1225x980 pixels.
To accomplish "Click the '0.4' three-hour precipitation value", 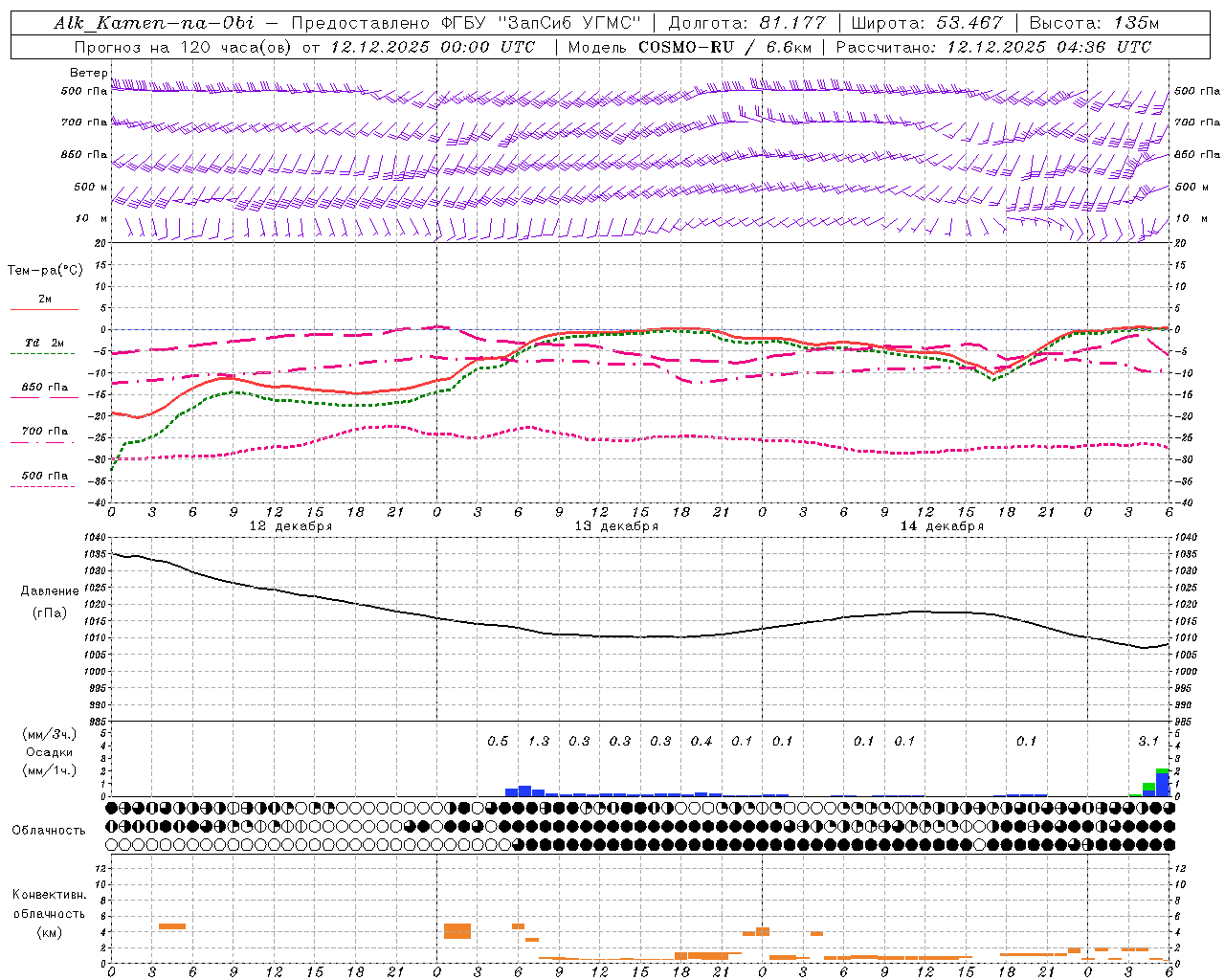I will [702, 742].
